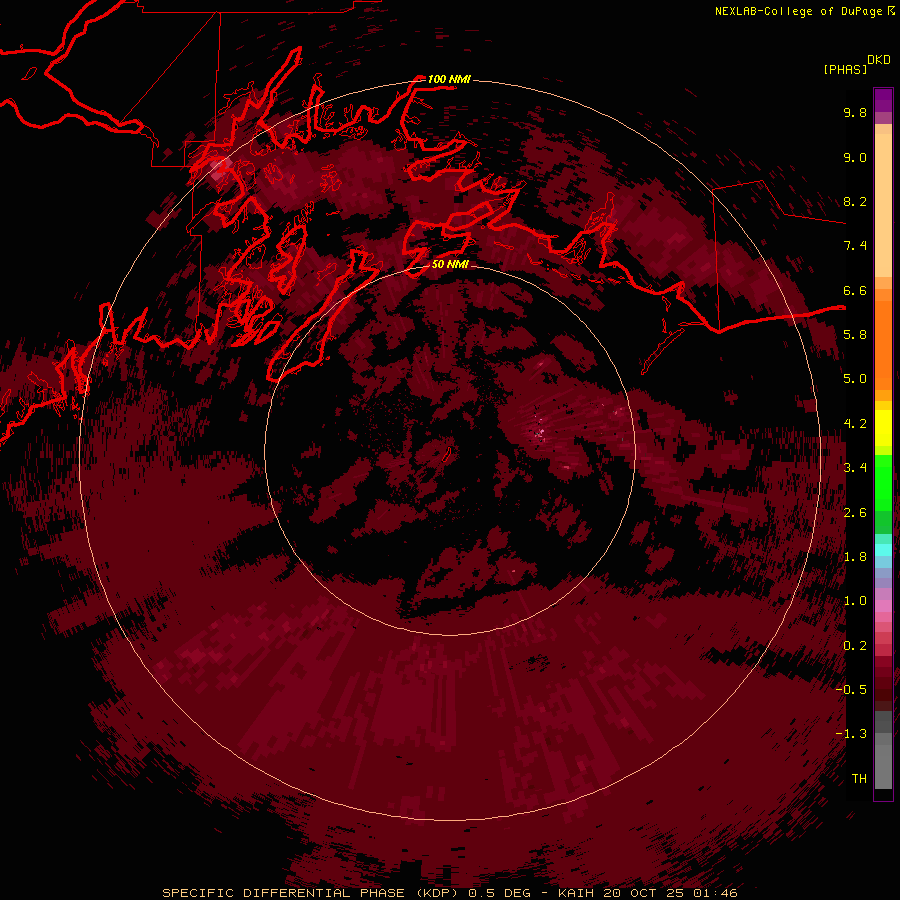This screenshot has width=900, height=900.
Task: Click the 8.2 legend value
Action: 855,202
